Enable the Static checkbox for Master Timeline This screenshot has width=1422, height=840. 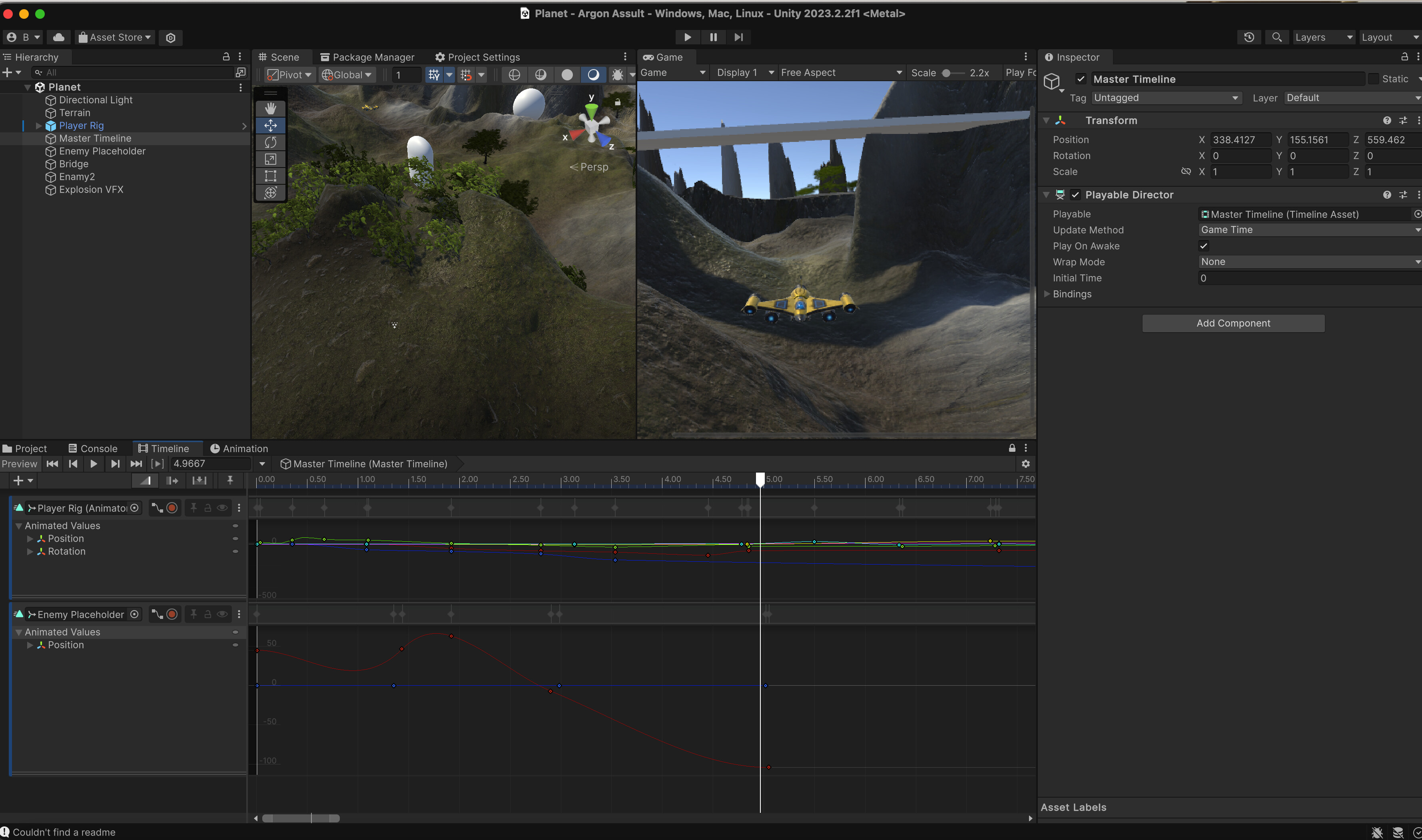click(1374, 79)
